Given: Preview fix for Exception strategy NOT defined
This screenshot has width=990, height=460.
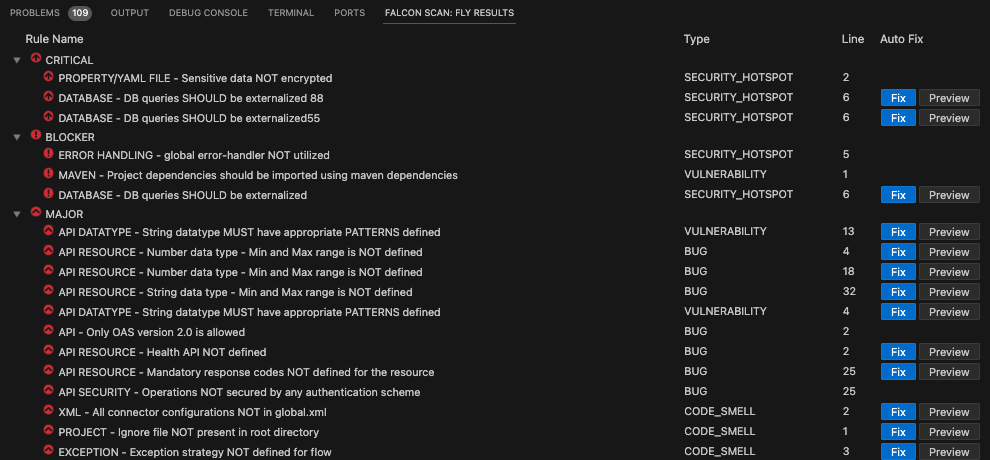Looking at the screenshot, I should pyautogui.click(x=949, y=452).
